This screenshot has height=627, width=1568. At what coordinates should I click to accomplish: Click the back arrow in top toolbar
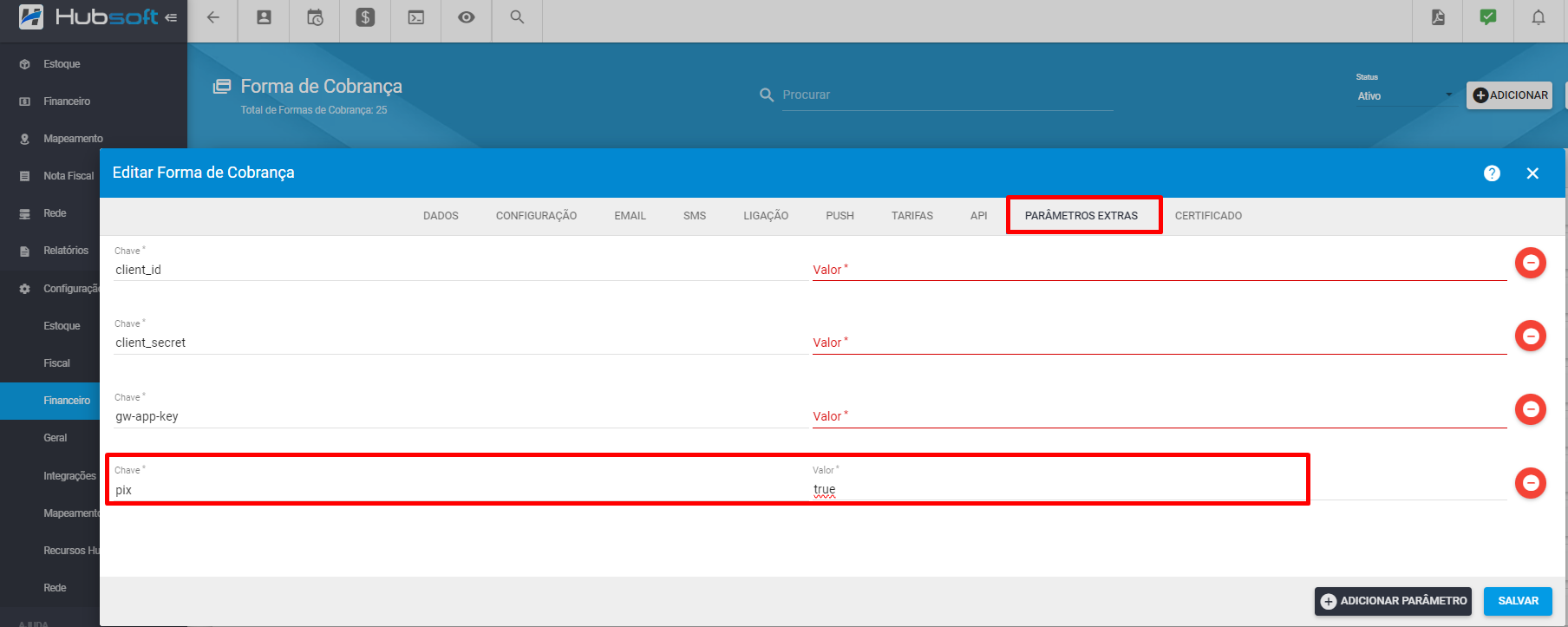212,17
